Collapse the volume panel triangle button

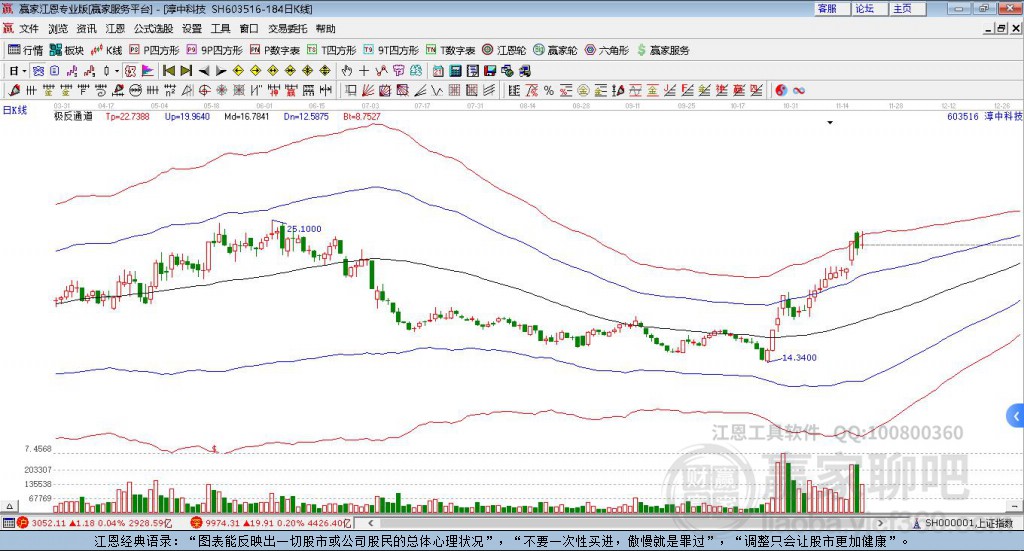click(8, 506)
